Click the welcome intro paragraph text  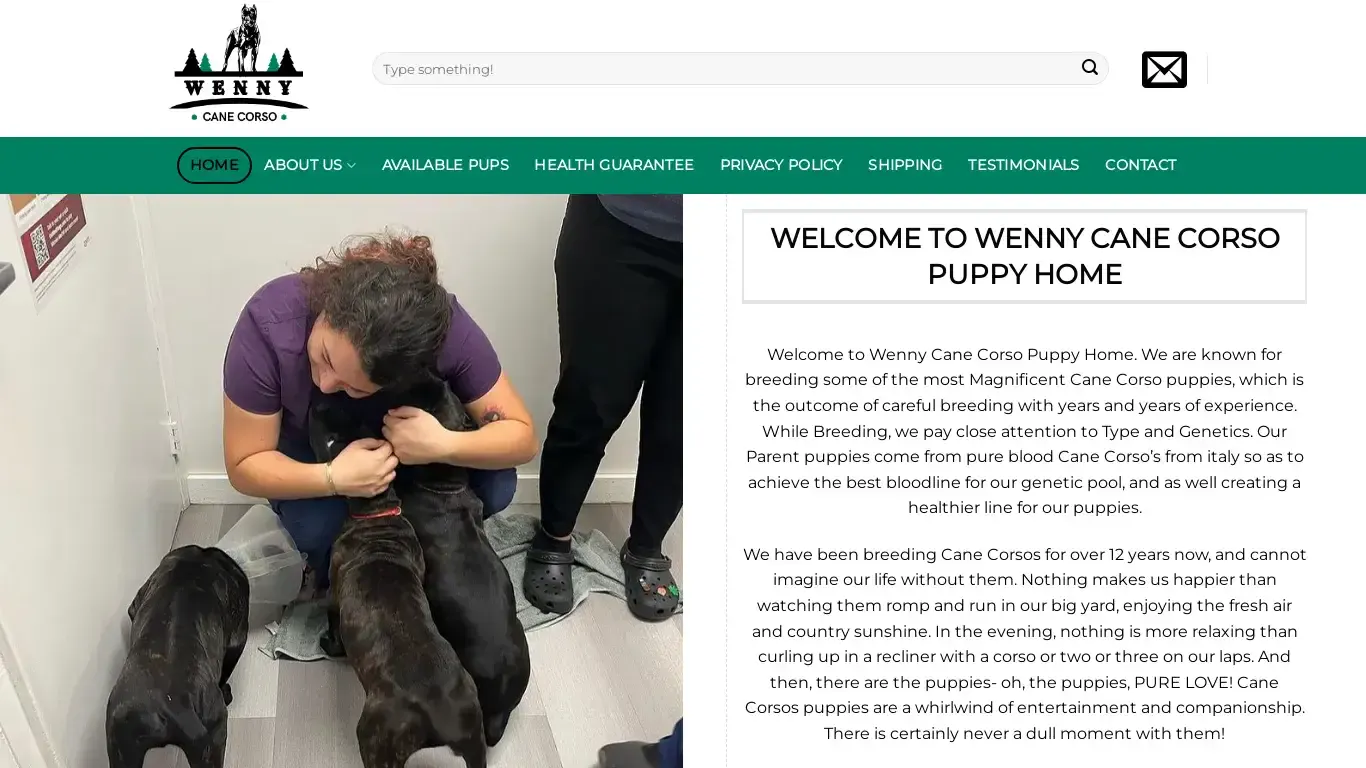tap(1024, 431)
